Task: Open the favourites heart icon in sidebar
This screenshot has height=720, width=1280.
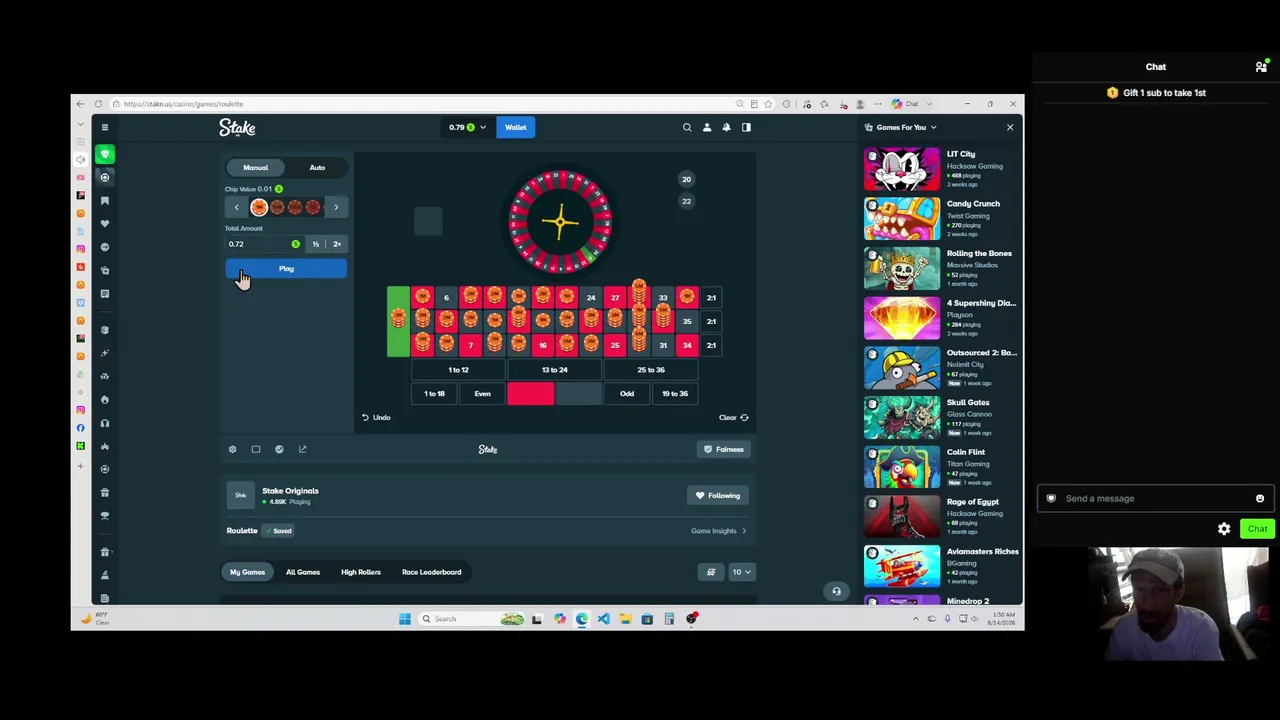Action: coord(104,223)
